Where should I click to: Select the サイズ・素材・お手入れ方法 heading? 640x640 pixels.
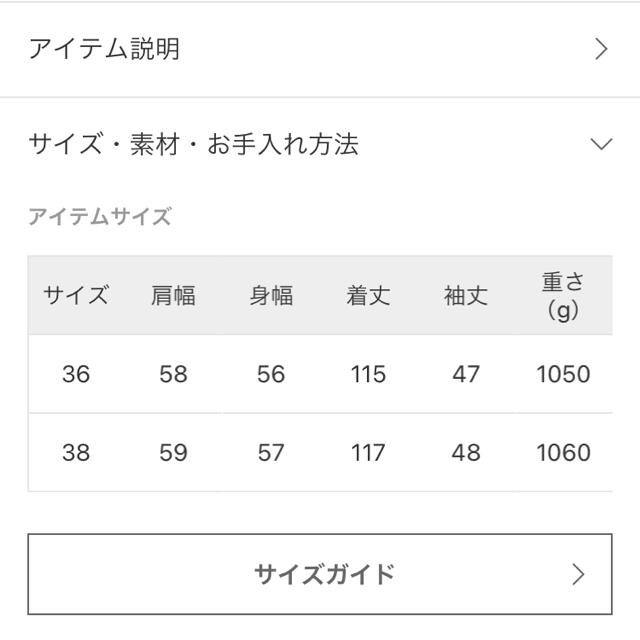[193, 144]
